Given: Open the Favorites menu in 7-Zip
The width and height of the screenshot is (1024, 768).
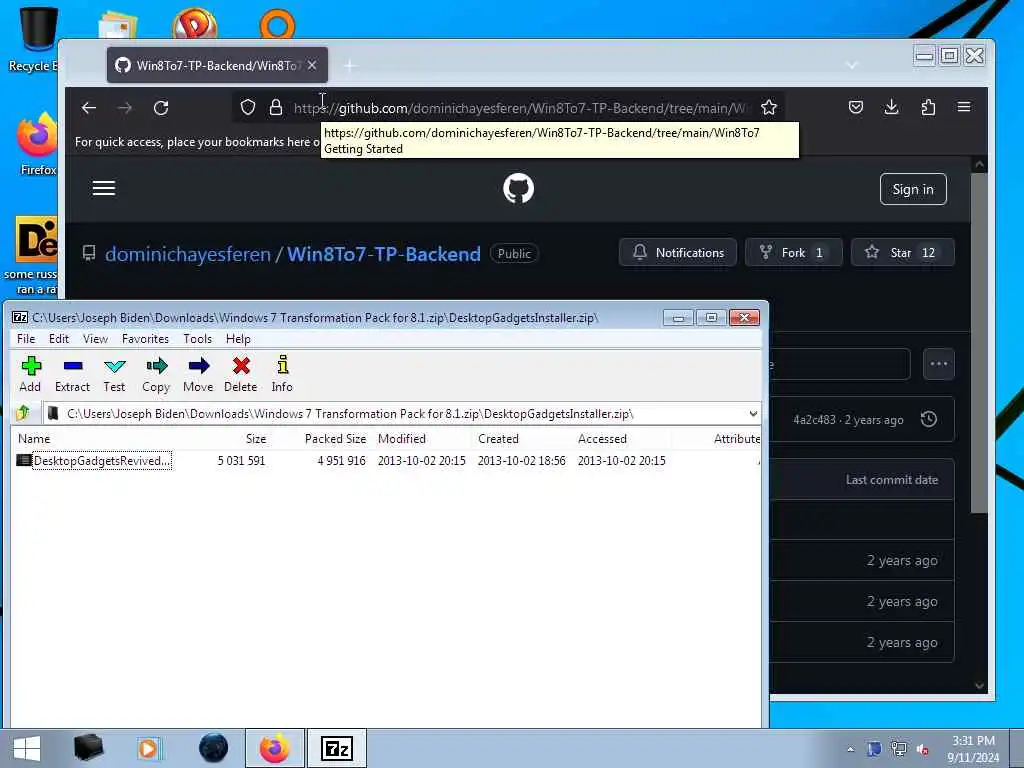Looking at the screenshot, I should [145, 339].
